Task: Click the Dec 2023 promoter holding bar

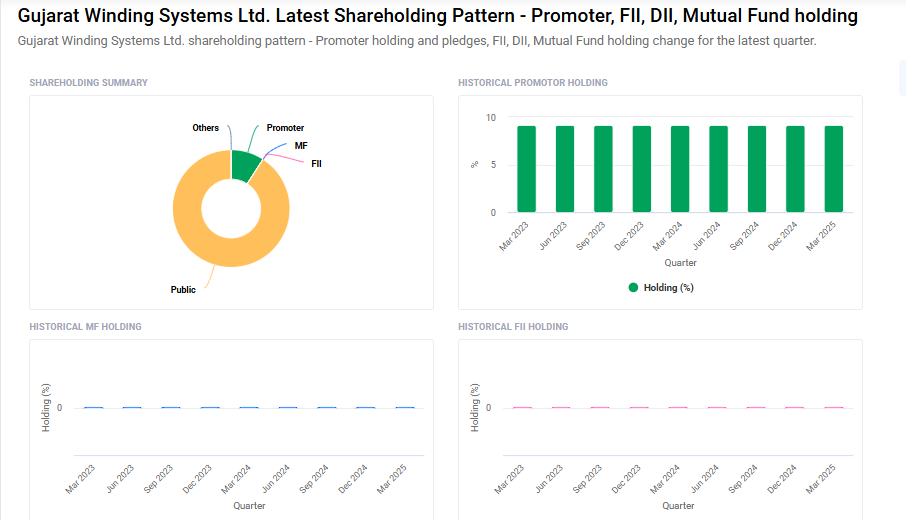Action: [642, 169]
